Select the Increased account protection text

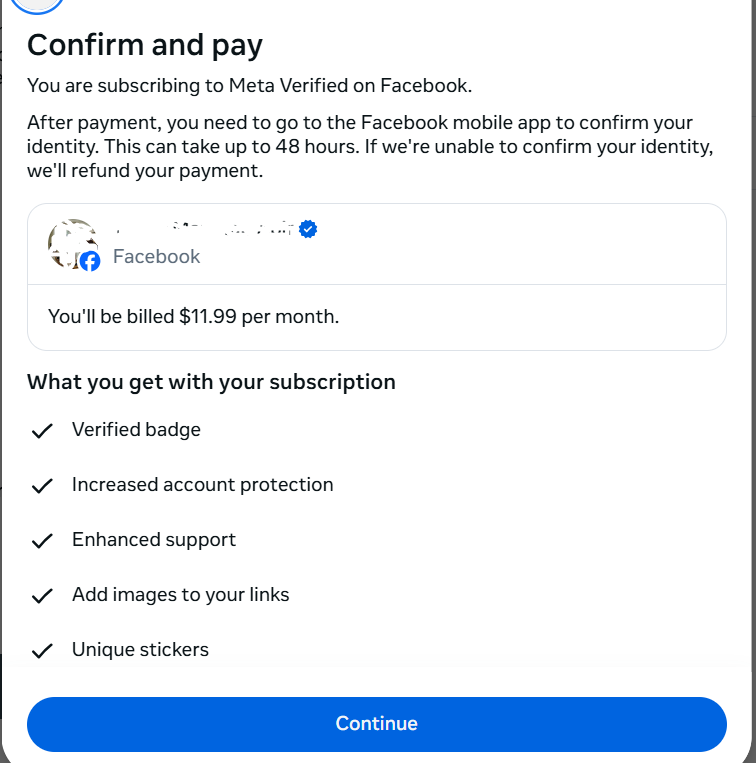203,485
